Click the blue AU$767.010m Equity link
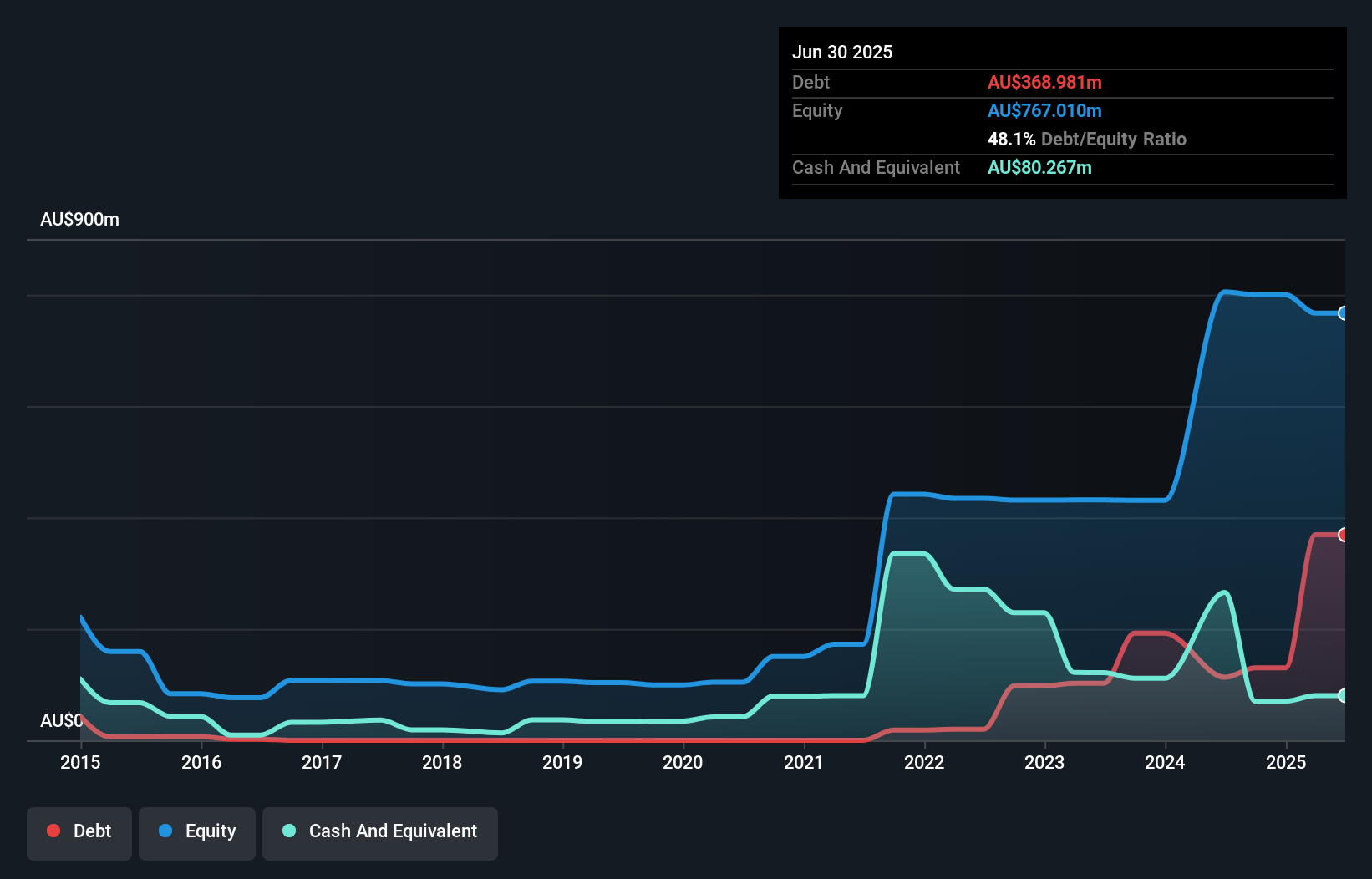The height and width of the screenshot is (879, 1372). [1044, 110]
